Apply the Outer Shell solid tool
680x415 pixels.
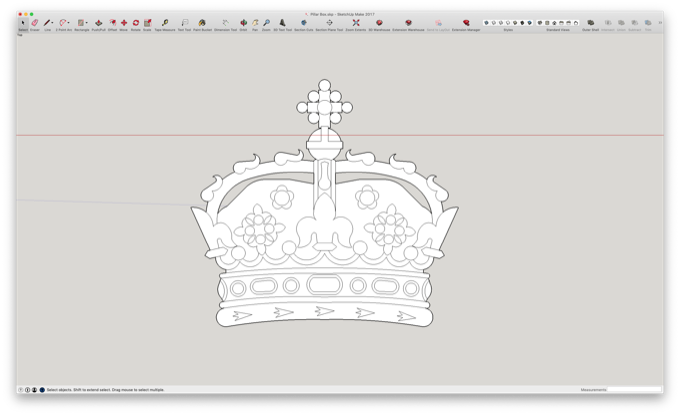(x=590, y=23)
